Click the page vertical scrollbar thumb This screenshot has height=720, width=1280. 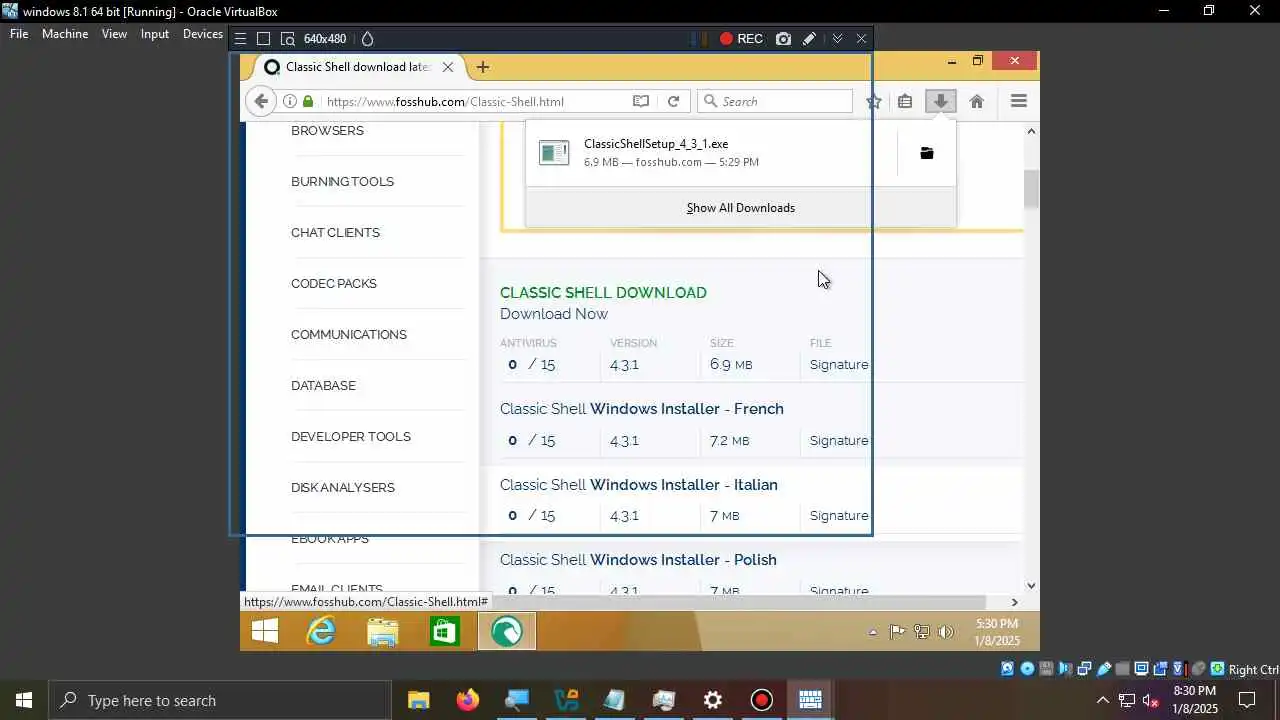click(x=1031, y=189)
